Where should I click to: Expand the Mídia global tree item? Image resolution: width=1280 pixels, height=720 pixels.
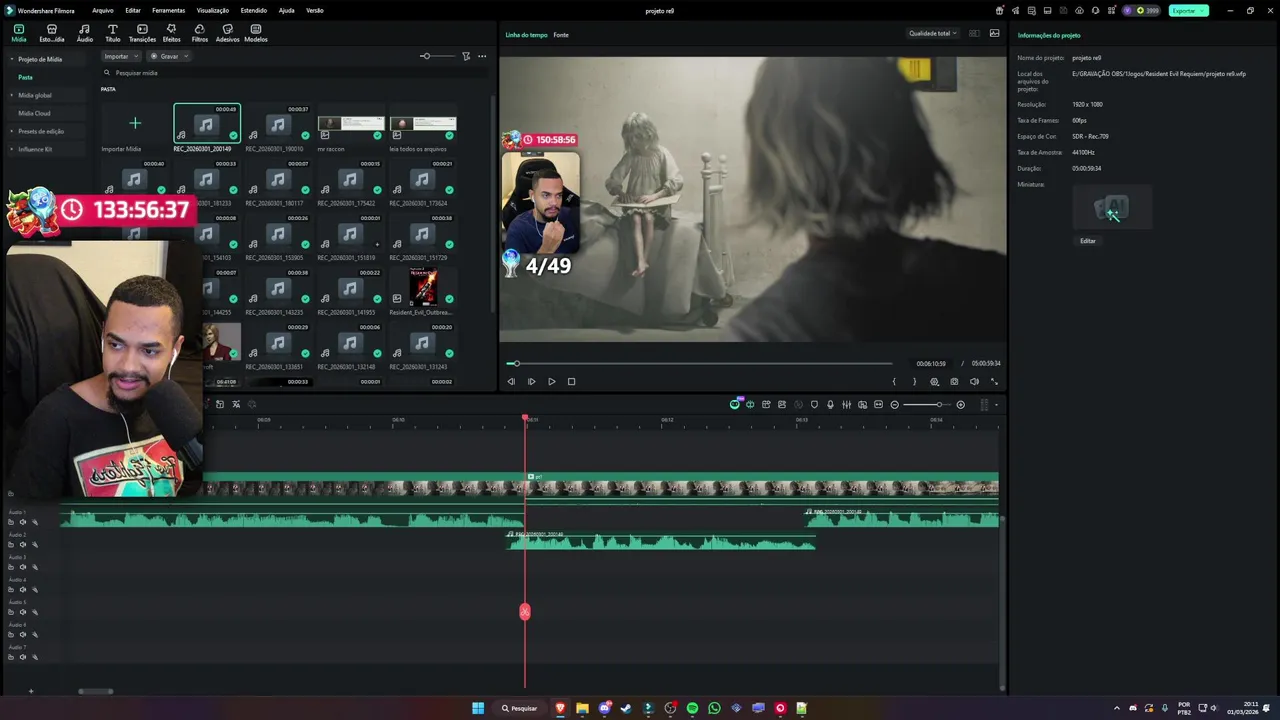[12, 95]
